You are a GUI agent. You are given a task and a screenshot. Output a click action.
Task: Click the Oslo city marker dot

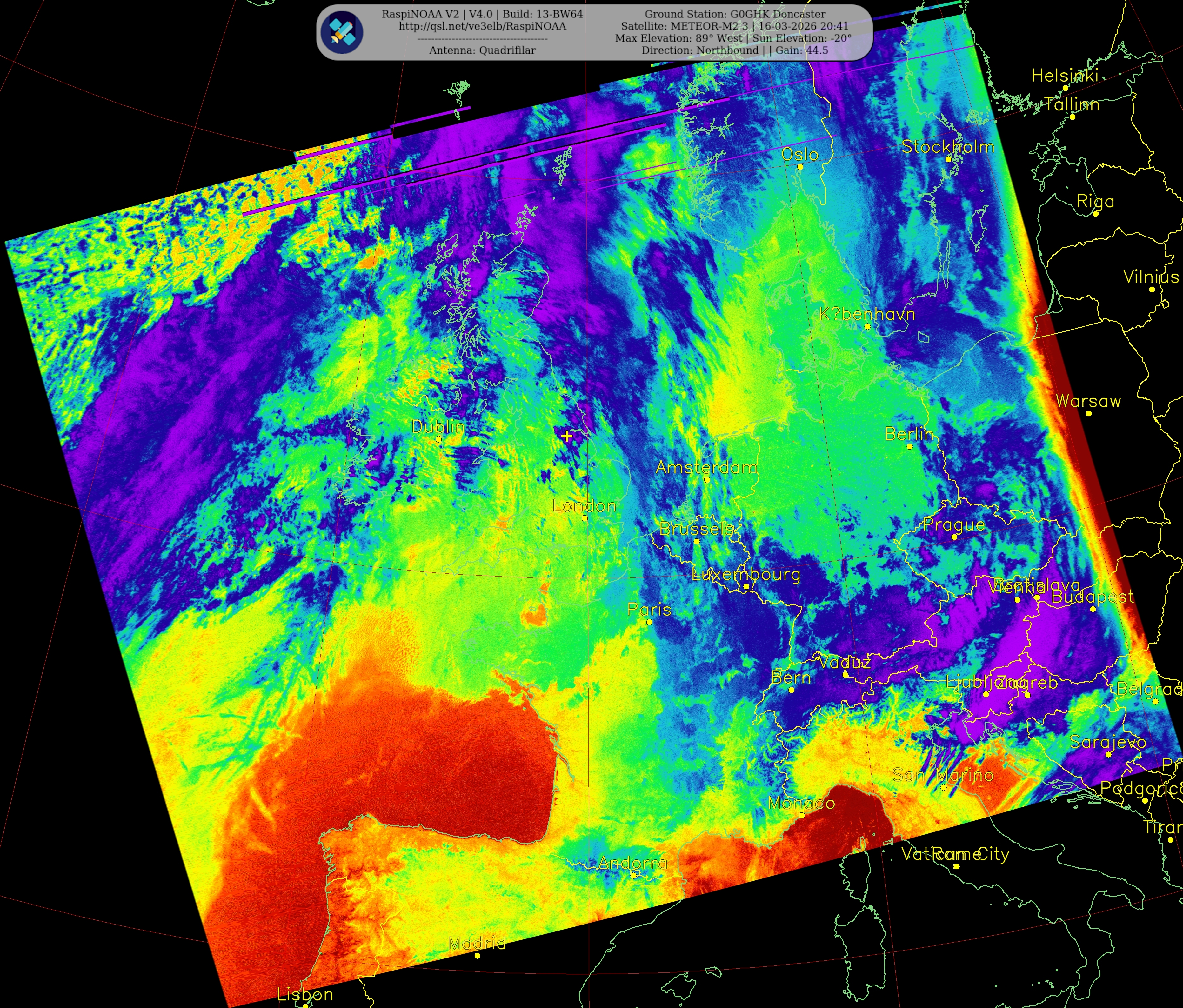pos(800,167)
